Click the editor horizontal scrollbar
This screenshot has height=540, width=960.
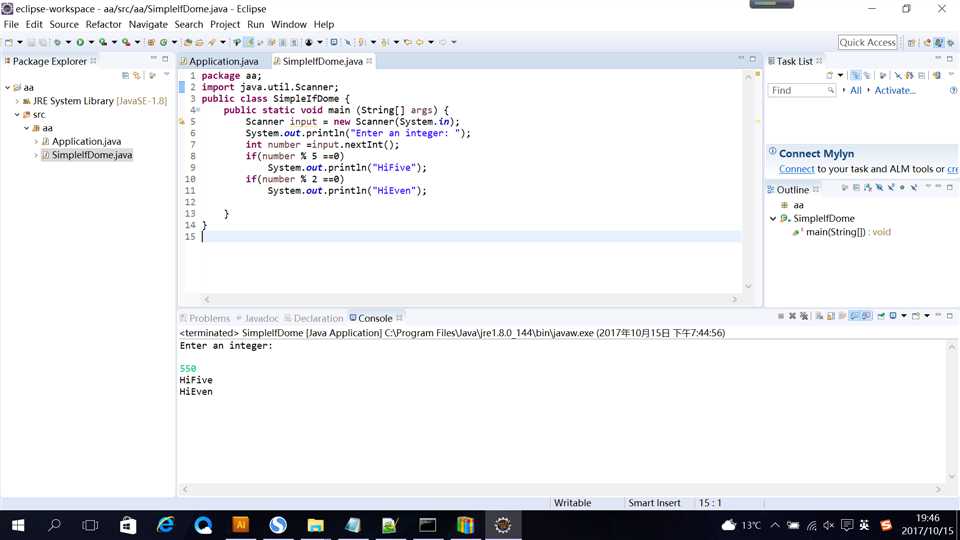coord(470,299)
